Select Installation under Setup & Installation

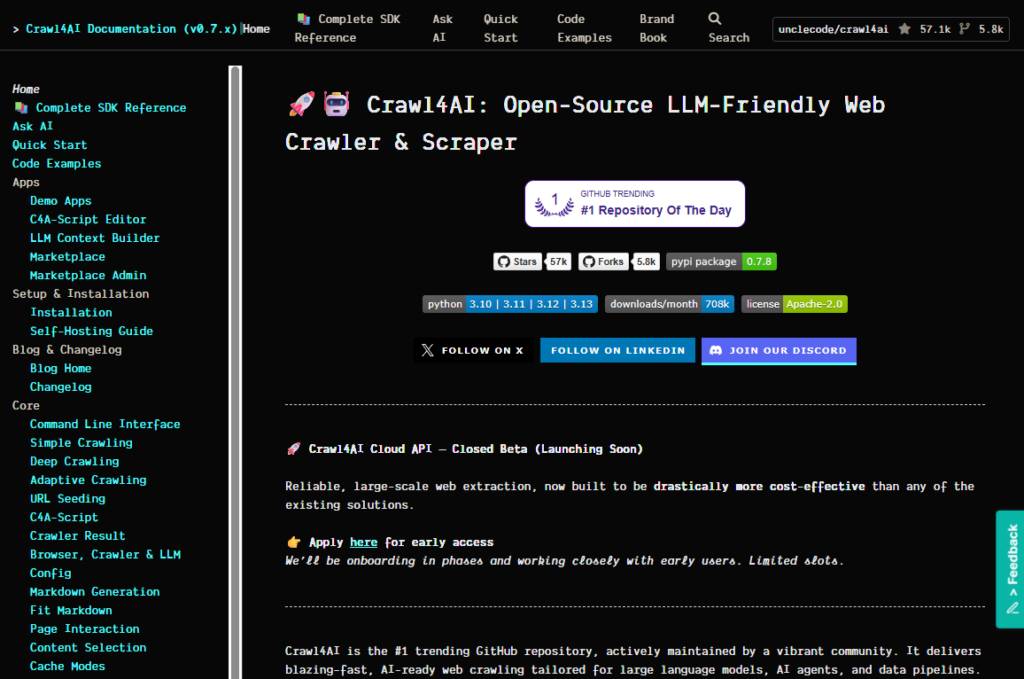pyautogui.click(x=71, y=312)
